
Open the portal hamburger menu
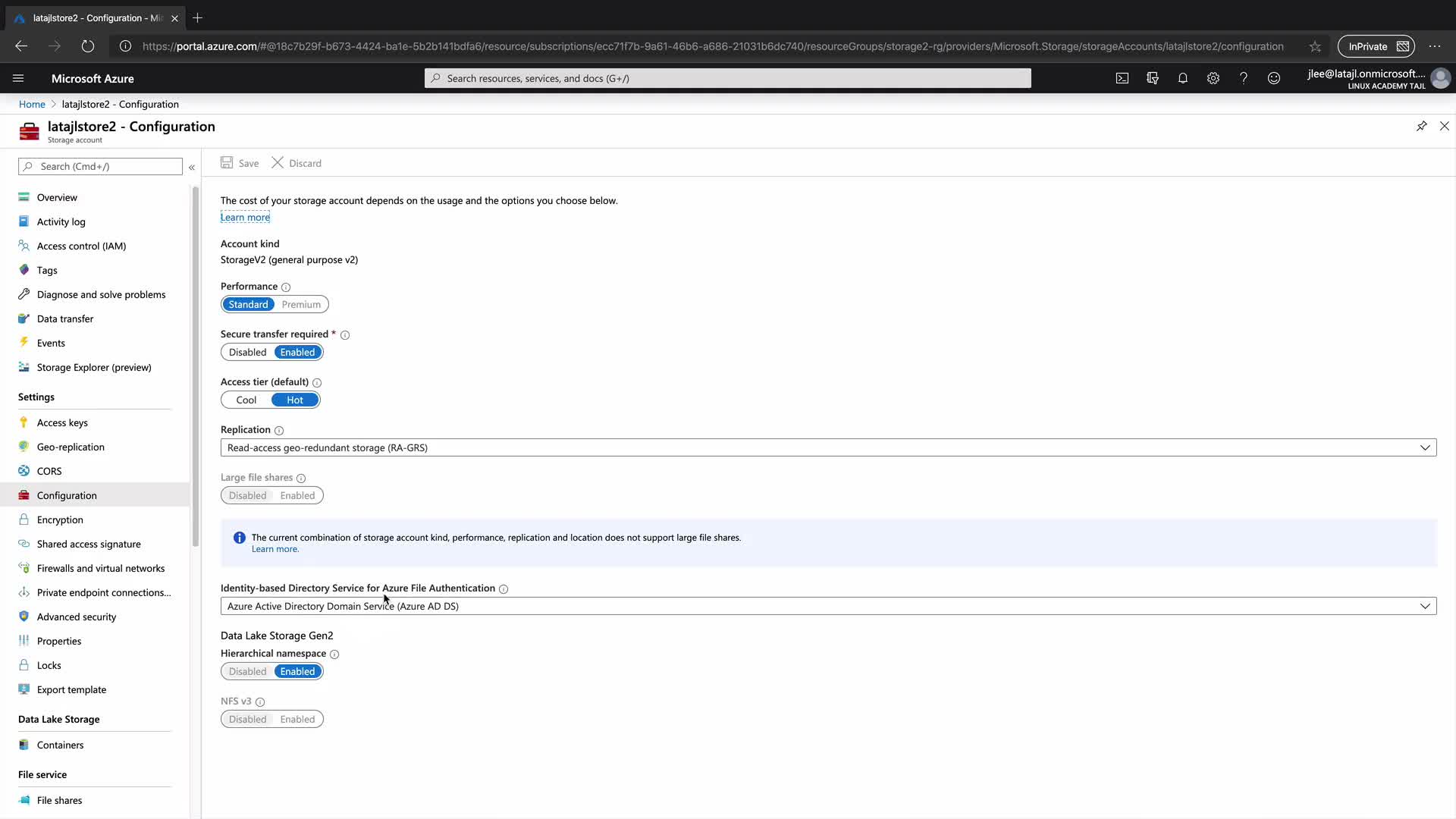tap(18, 78)
